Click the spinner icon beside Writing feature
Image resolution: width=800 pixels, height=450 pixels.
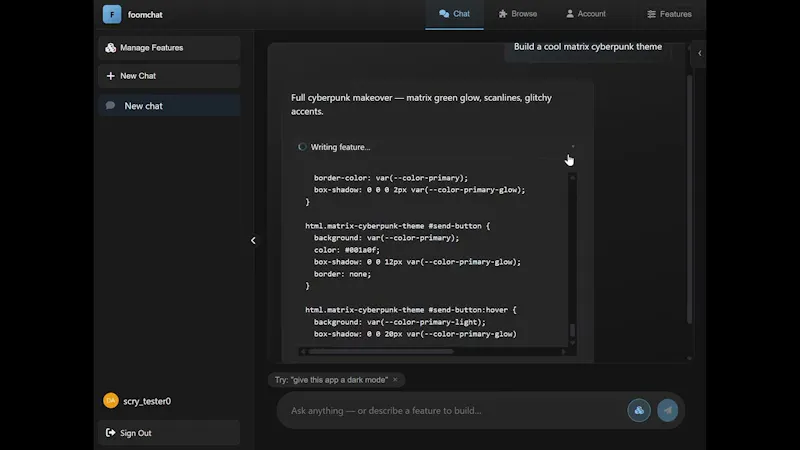(302, 147)
